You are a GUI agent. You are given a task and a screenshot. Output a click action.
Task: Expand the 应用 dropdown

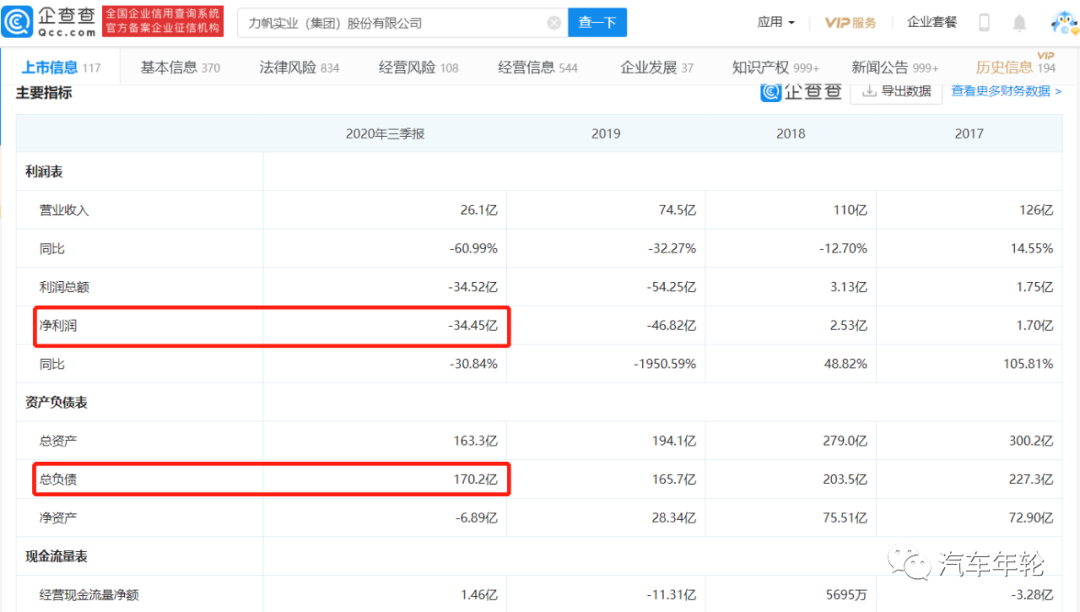click(x=776, y=23)
